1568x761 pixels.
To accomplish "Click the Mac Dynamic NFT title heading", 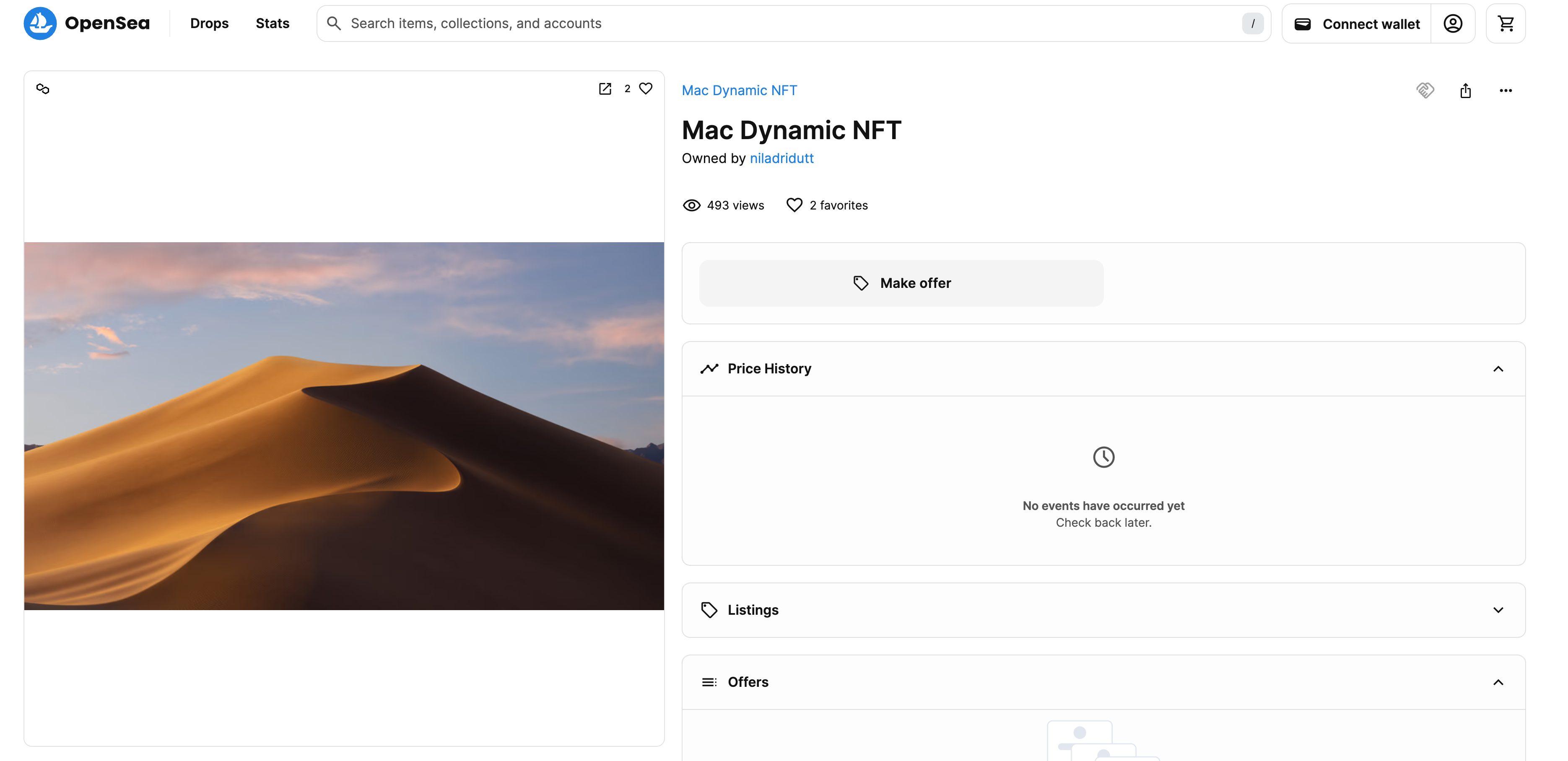I will (791, 130).
